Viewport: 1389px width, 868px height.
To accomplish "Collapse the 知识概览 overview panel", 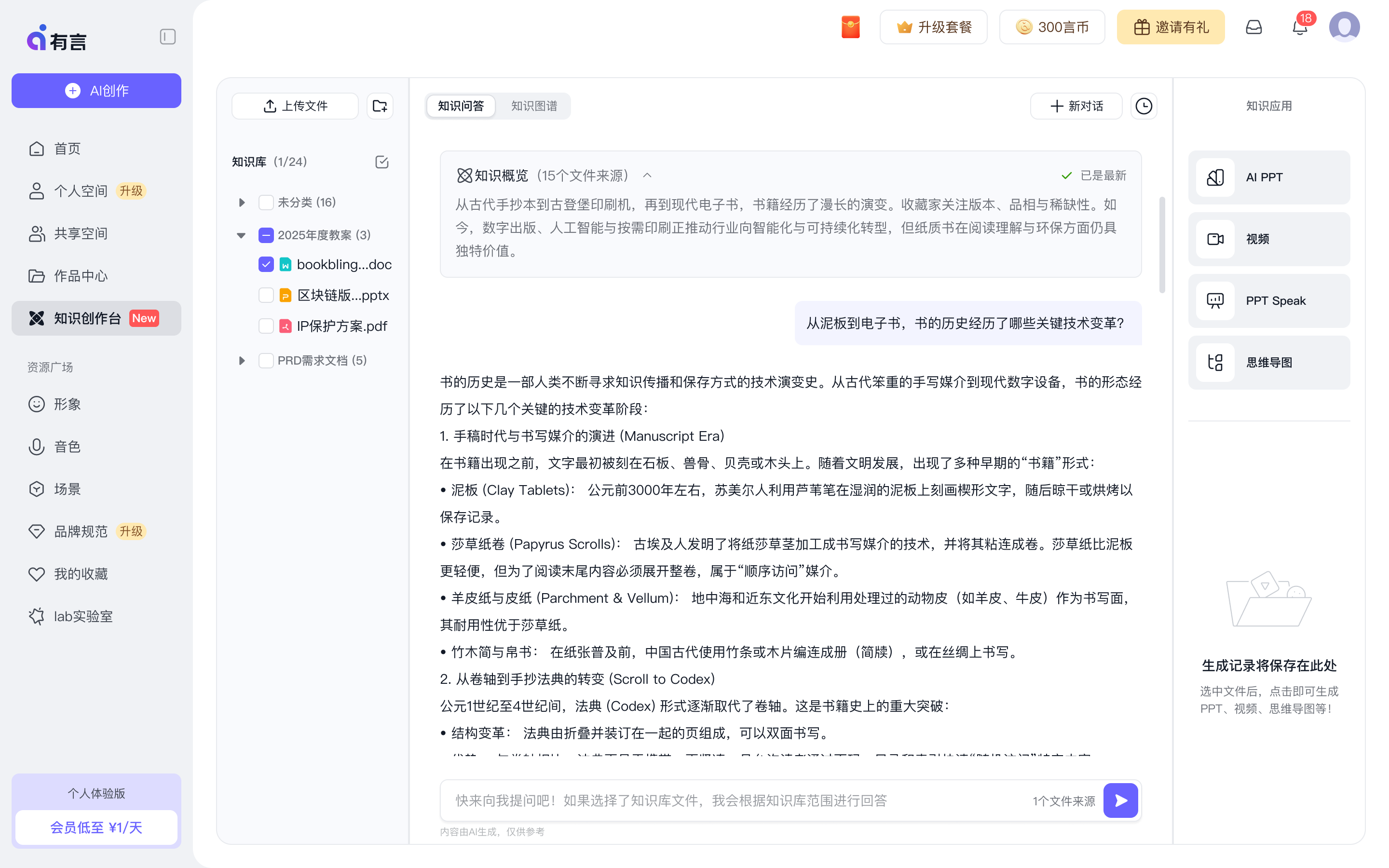I will [647, 175].
